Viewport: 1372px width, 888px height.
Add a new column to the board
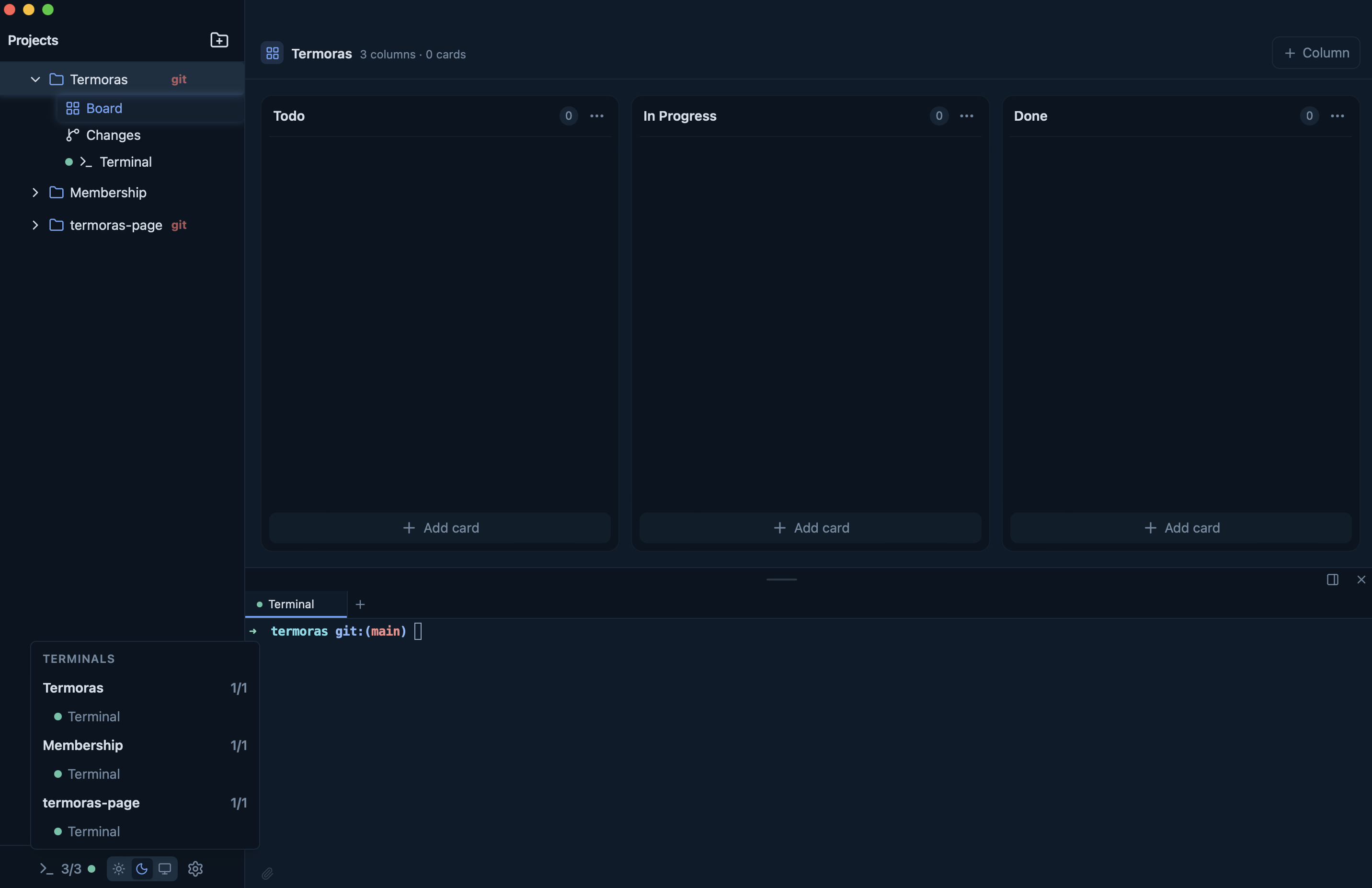tap(1316, 52)
